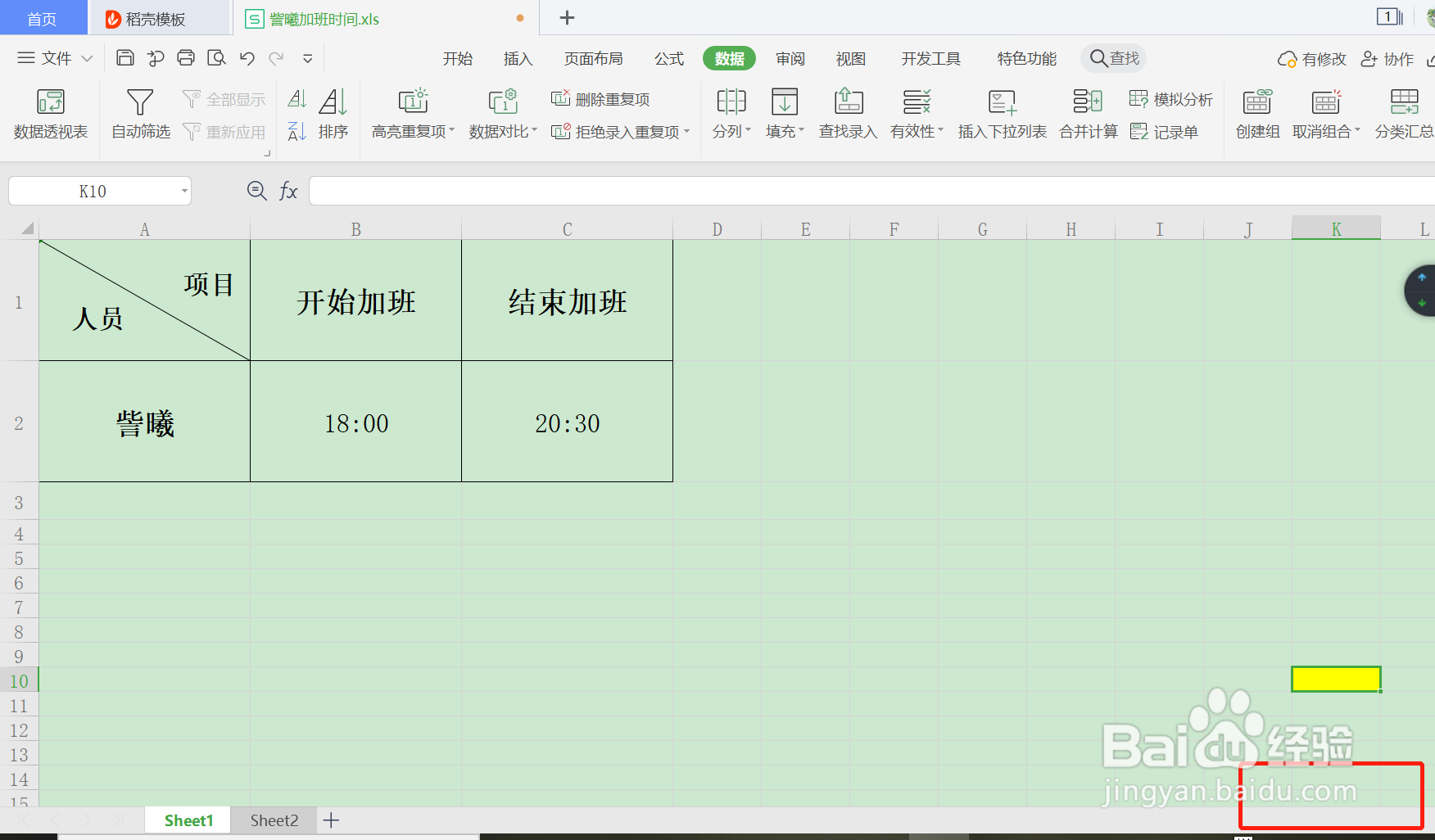Switch to the Sheet2 worksheet tab

click(x=274, y=820)
